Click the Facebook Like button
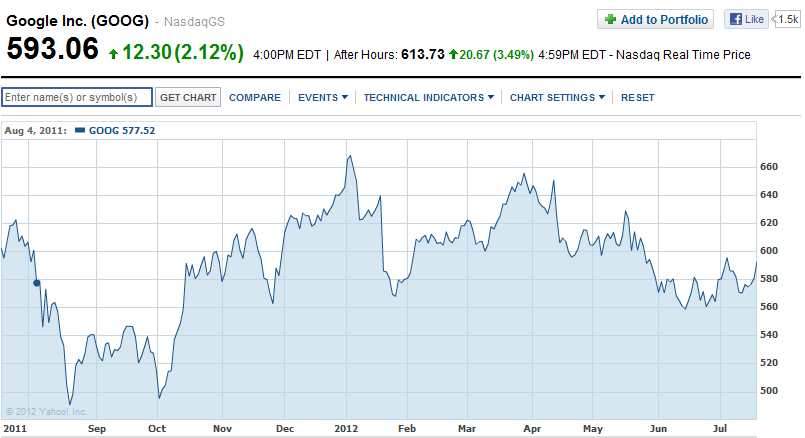Viewport: 805px width, 438px height. pos(746,20)
